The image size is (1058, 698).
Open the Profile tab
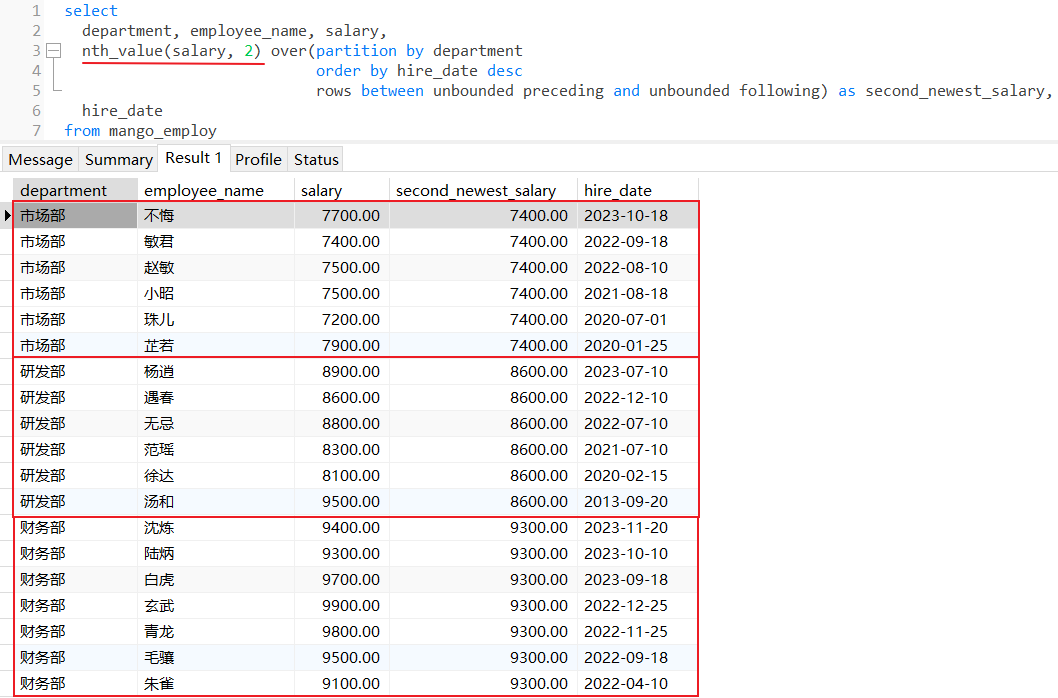[258, 160]
